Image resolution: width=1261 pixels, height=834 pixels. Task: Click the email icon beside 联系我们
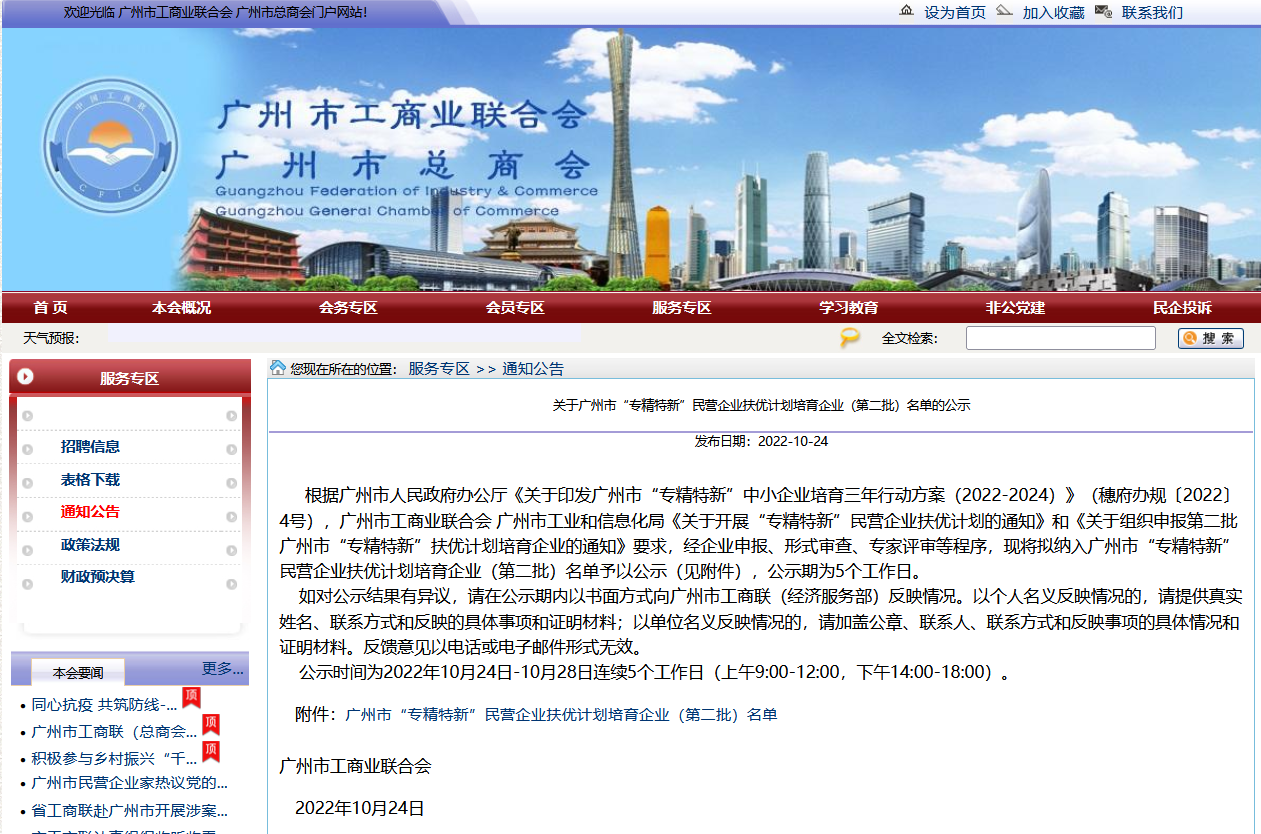(1103, 12)
